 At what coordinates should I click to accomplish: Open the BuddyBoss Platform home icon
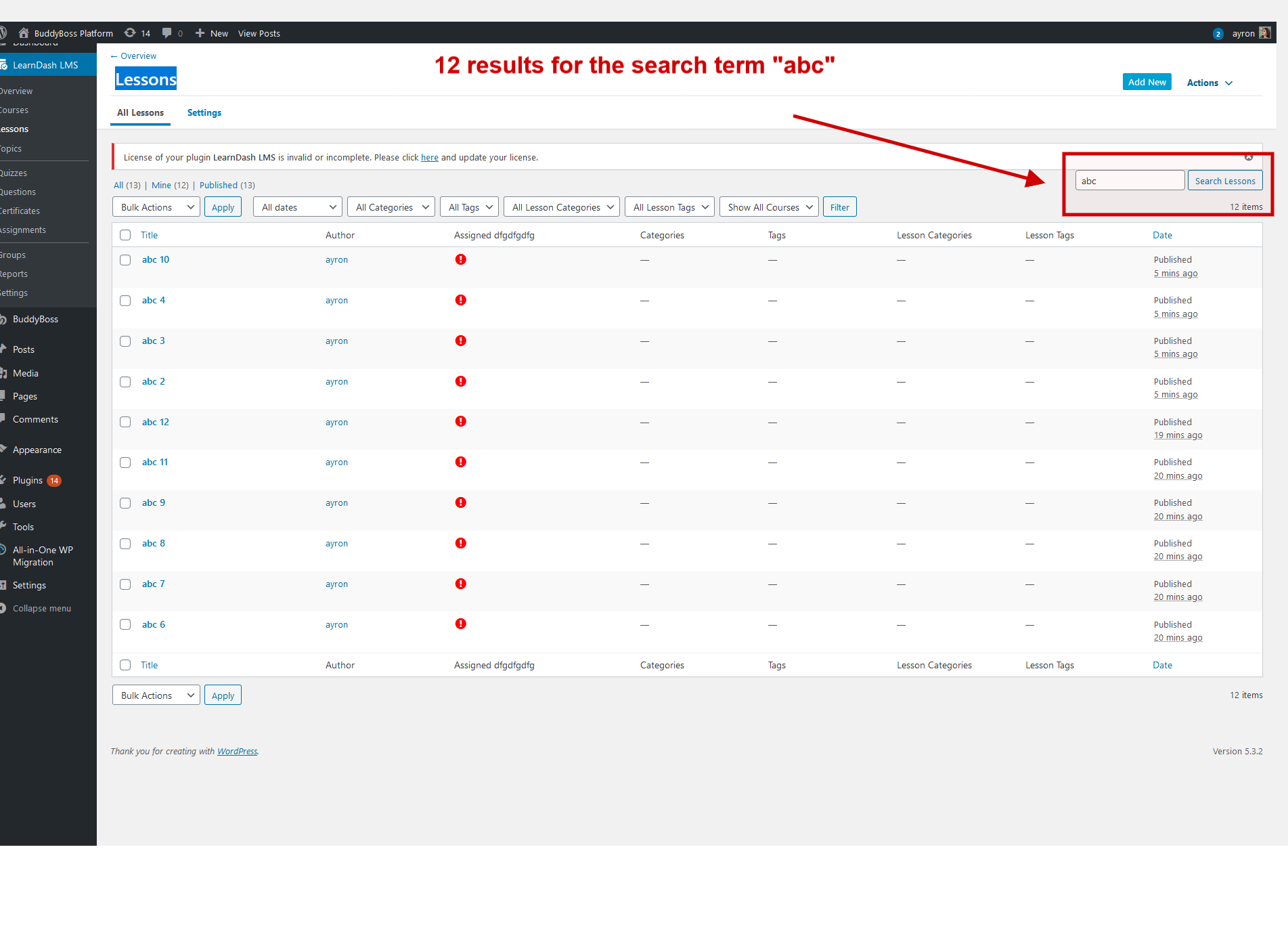click(24, 33)
